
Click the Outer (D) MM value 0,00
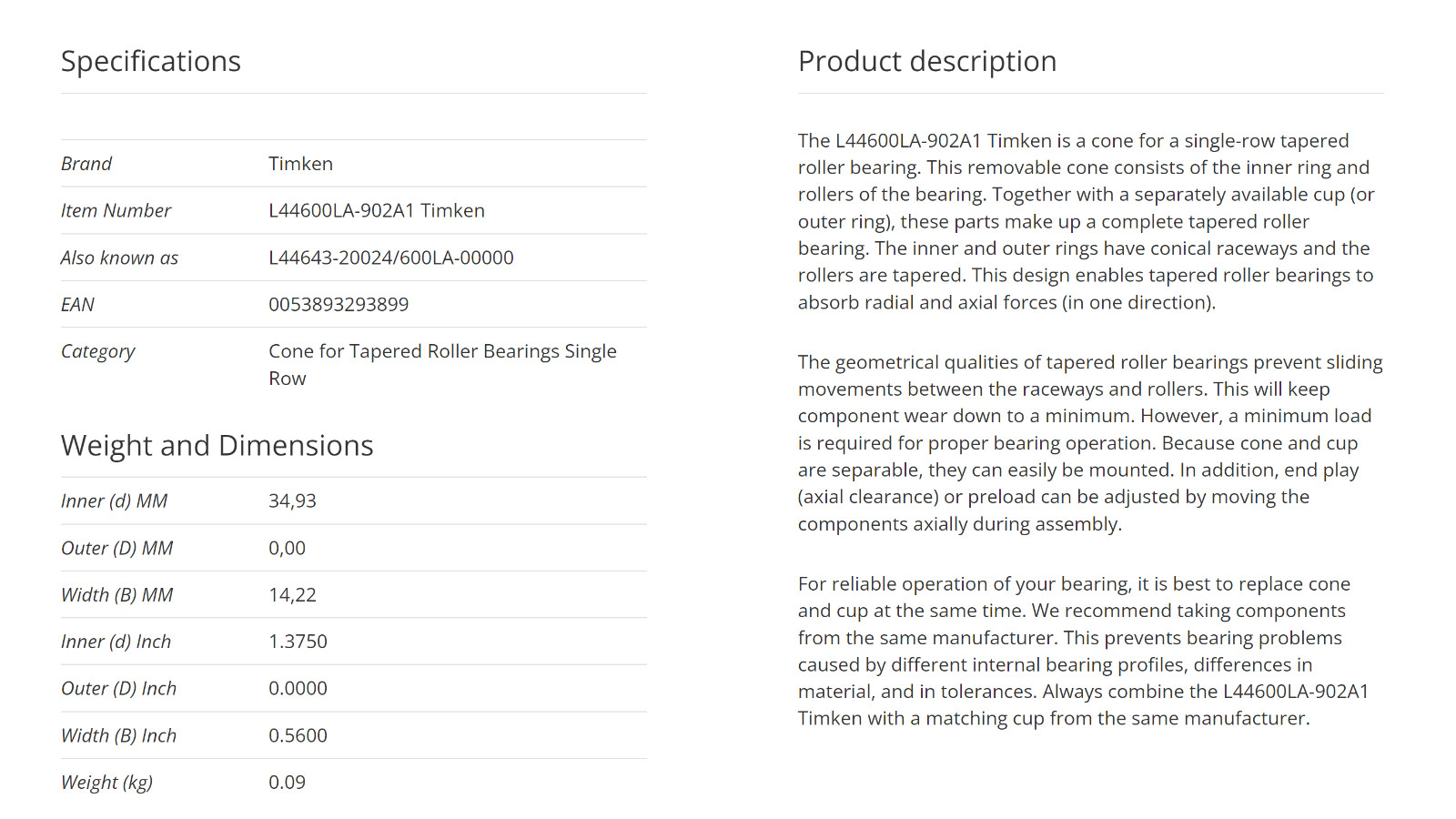click(287, 548)
